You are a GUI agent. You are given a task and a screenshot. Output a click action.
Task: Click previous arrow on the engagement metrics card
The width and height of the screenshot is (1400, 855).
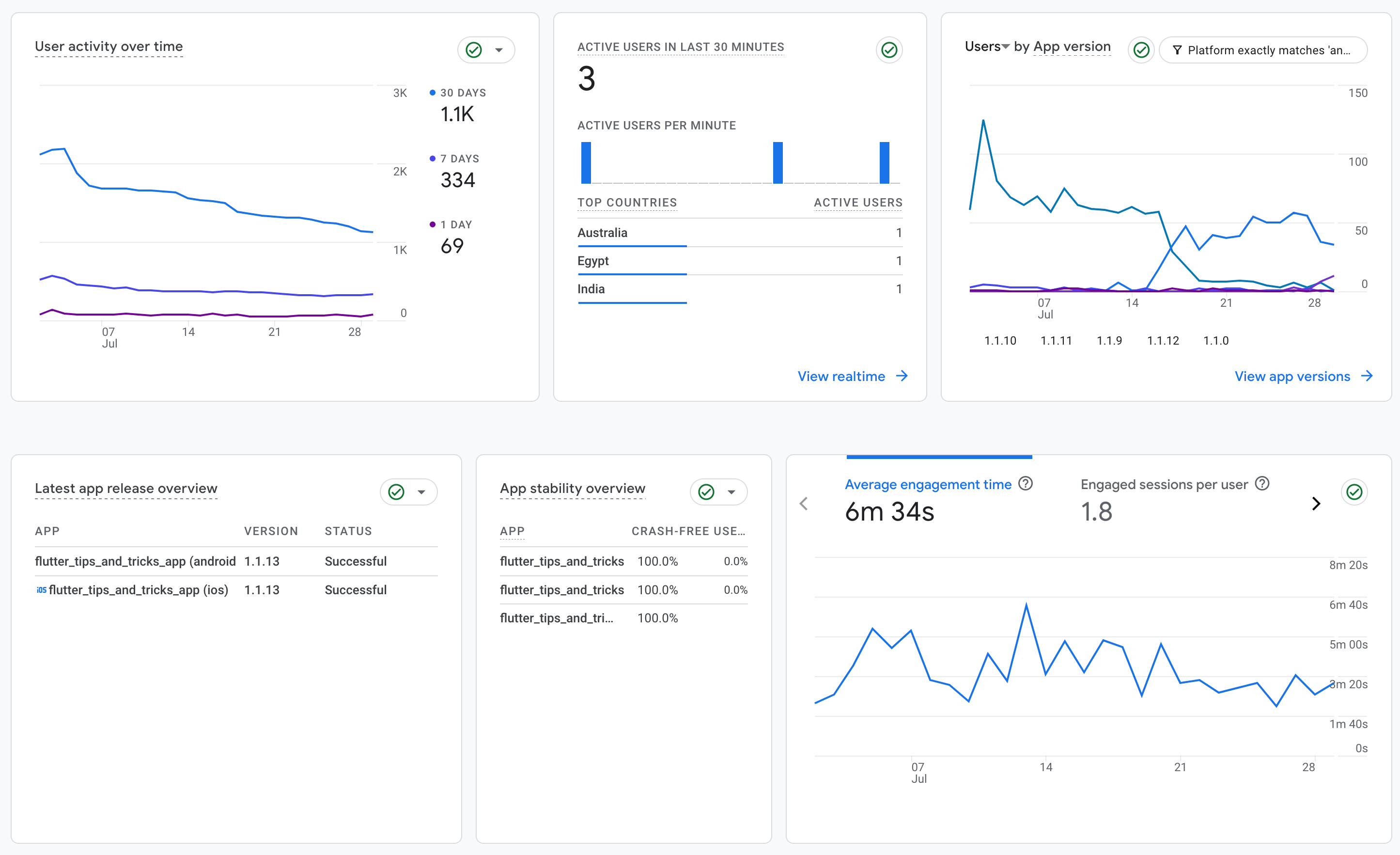(803, 503)
